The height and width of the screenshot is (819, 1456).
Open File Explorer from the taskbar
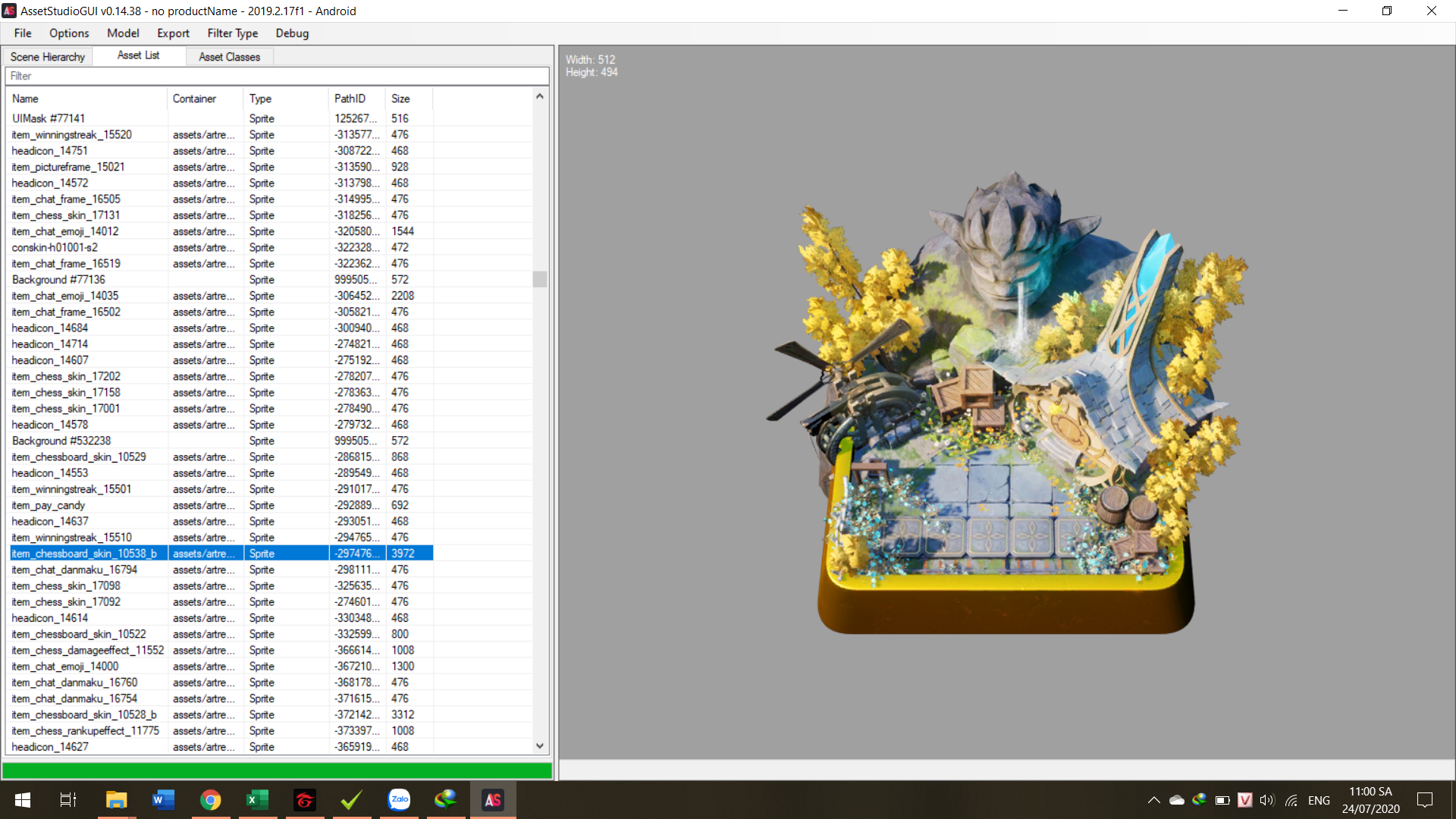[116, 800]
